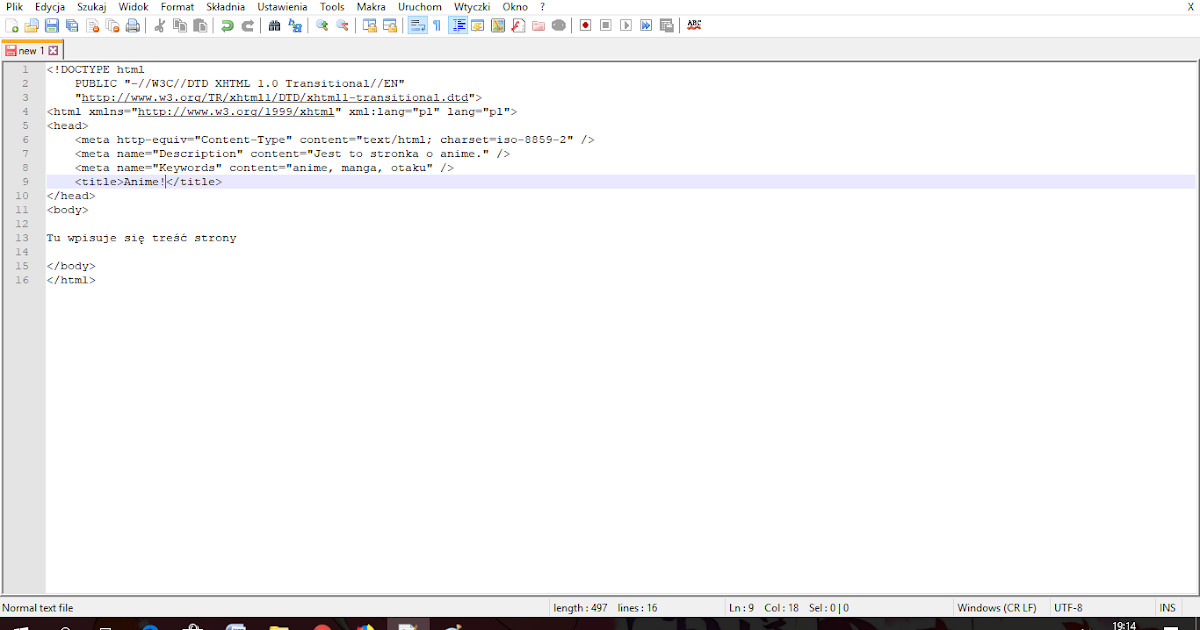This screenshot has height=630, width=1200.
Task: Click the 'Windows (CR LF)' status bar entry
Action: (997, 608)
